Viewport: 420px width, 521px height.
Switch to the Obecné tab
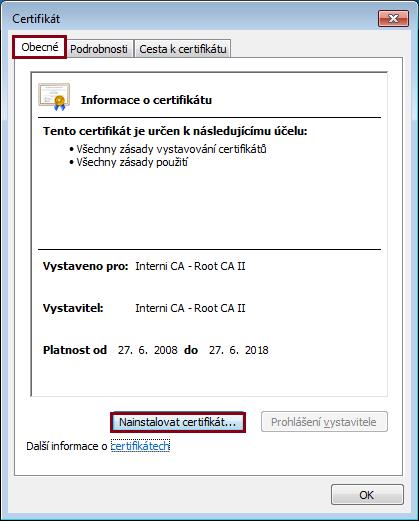[x=40, y=47]
